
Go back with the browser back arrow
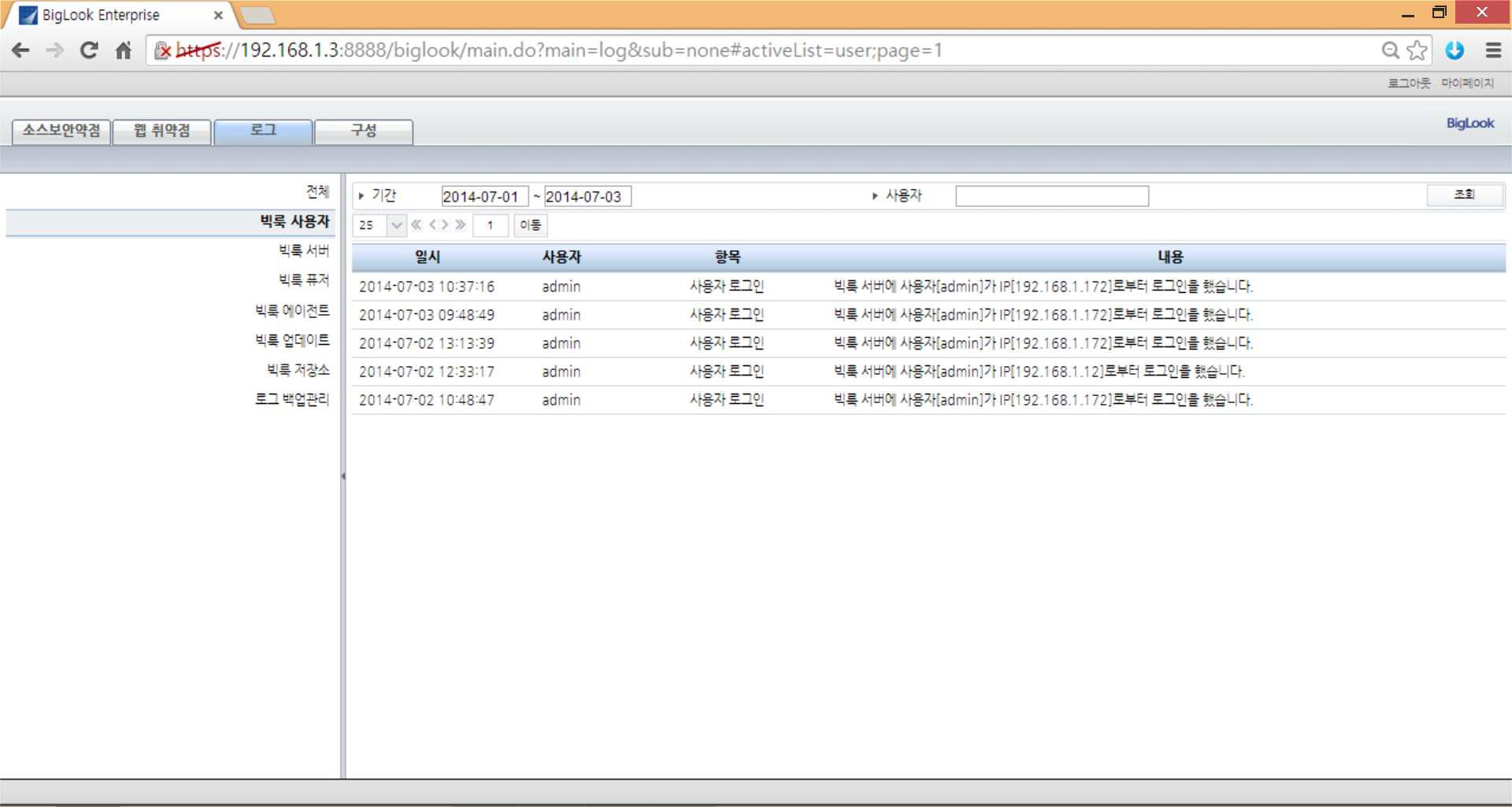(x=21, y=50)
